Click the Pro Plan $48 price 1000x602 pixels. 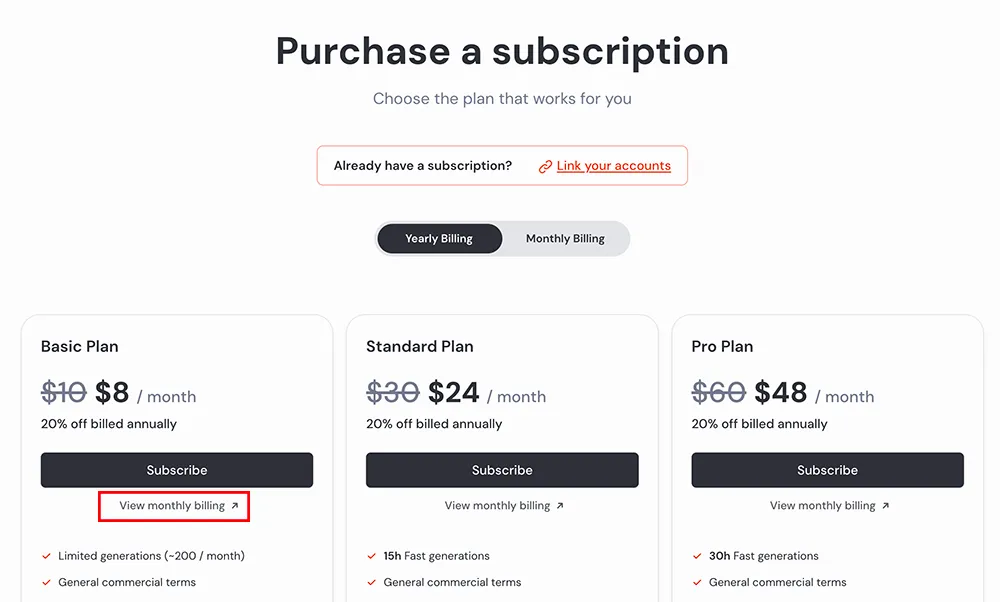tap(780, 393)
